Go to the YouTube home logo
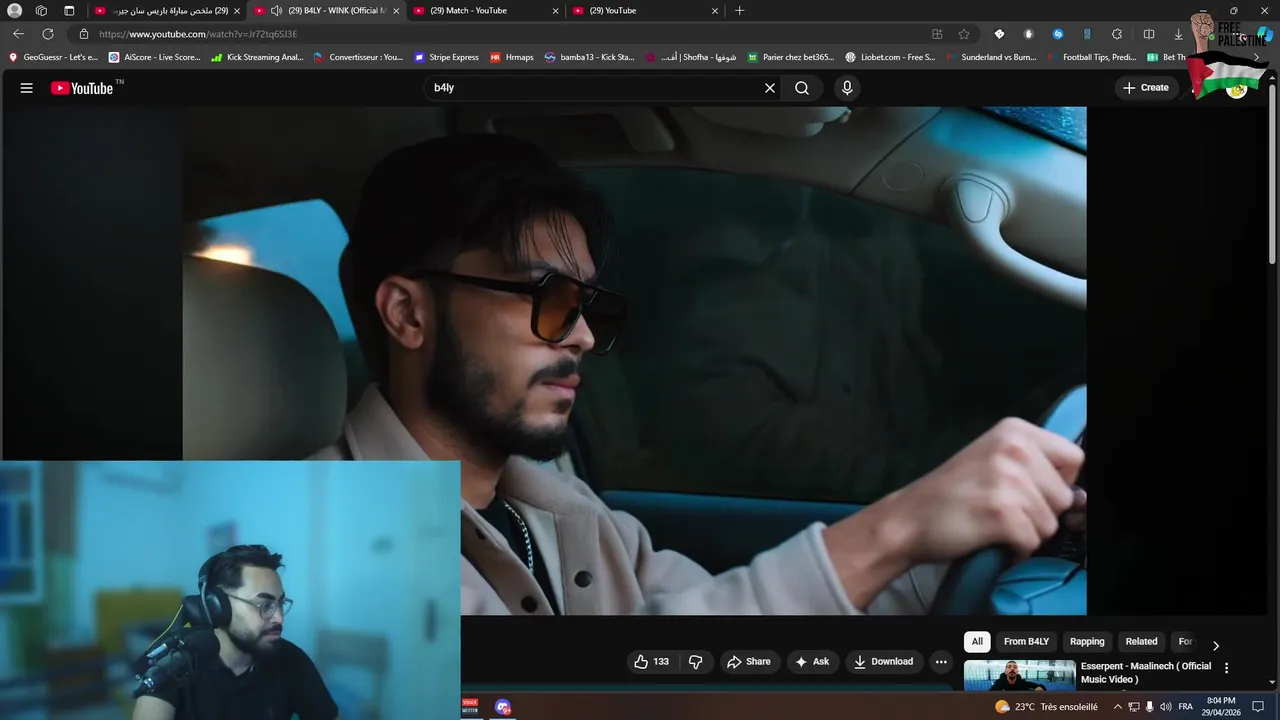 coord(82,88)
